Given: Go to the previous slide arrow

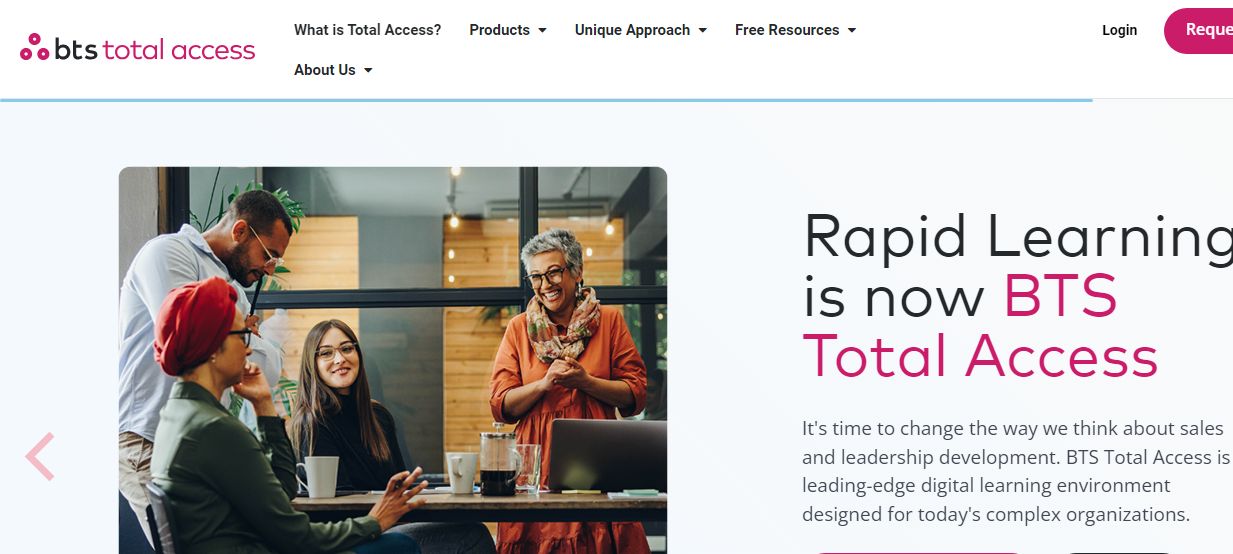Looking at the screenshot, I should (x=40, y=457).
